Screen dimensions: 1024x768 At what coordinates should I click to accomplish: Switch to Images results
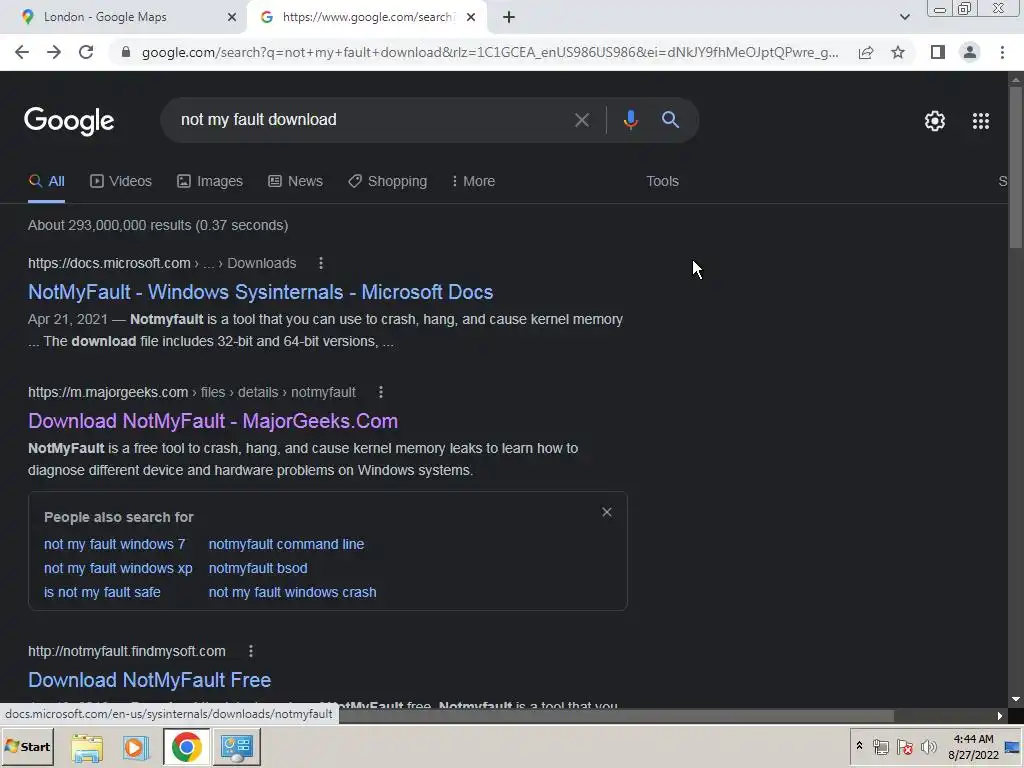click(210, 182)
